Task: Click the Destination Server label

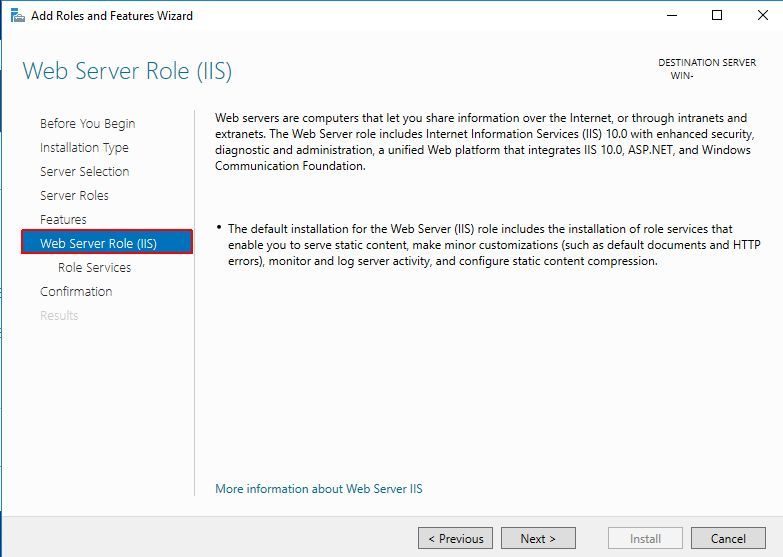Action: pyautogui.click(x=706, y=63)
